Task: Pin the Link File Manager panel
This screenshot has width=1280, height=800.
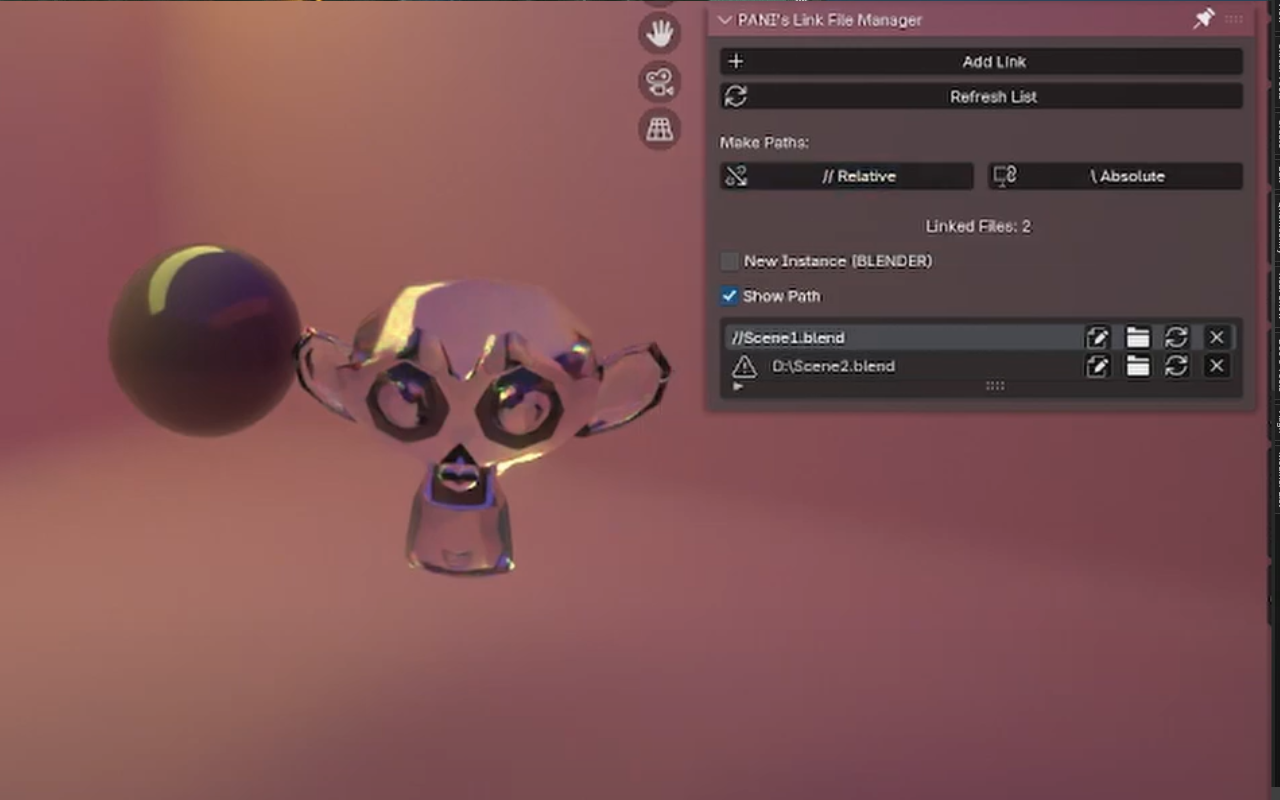Action: [1203, 19]
